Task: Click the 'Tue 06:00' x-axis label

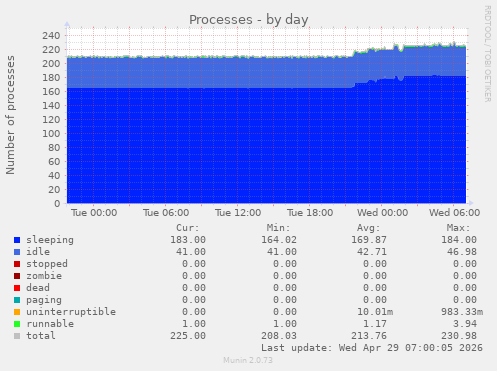Action: [166, 213]
